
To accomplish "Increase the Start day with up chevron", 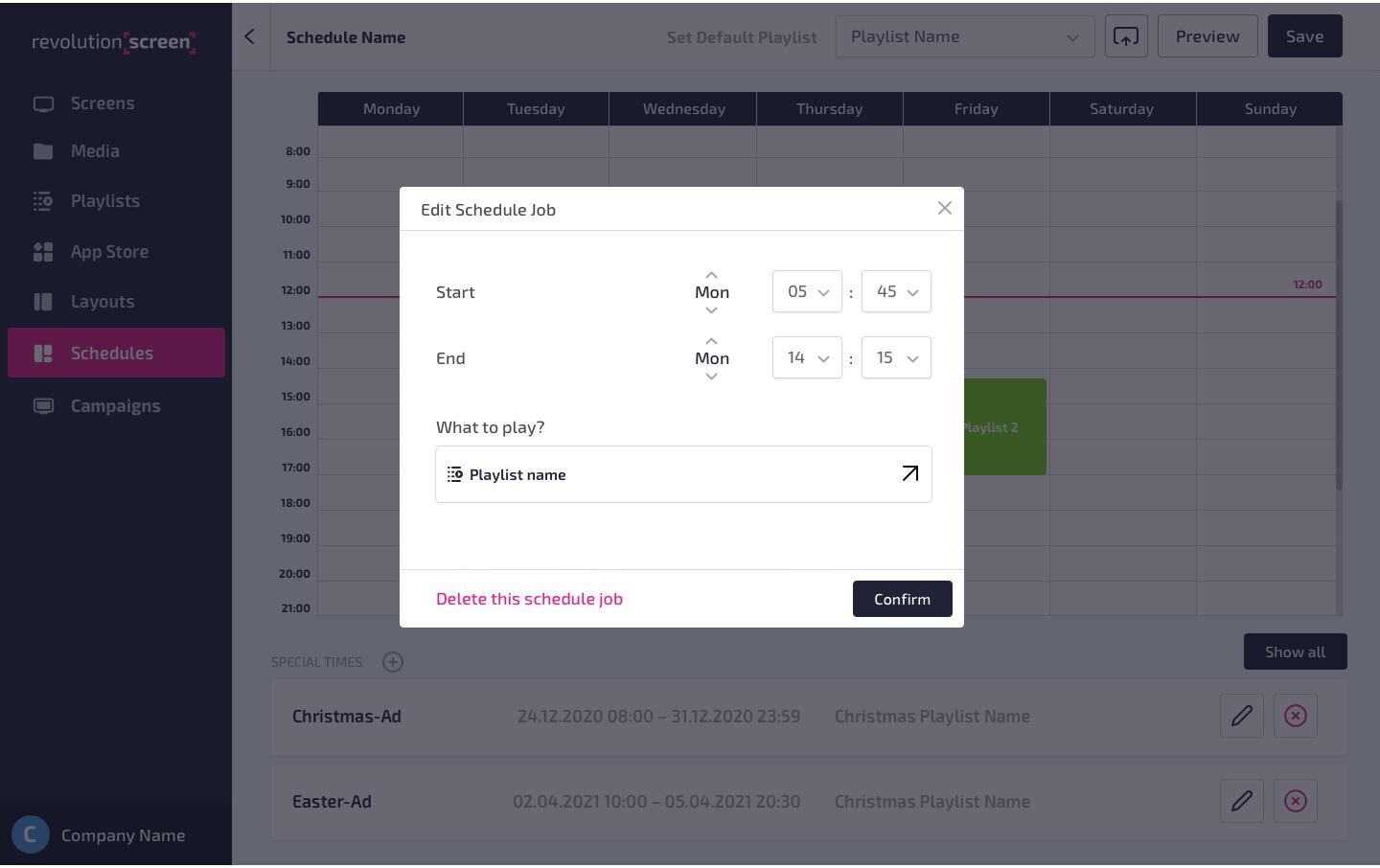I will 711,275.
